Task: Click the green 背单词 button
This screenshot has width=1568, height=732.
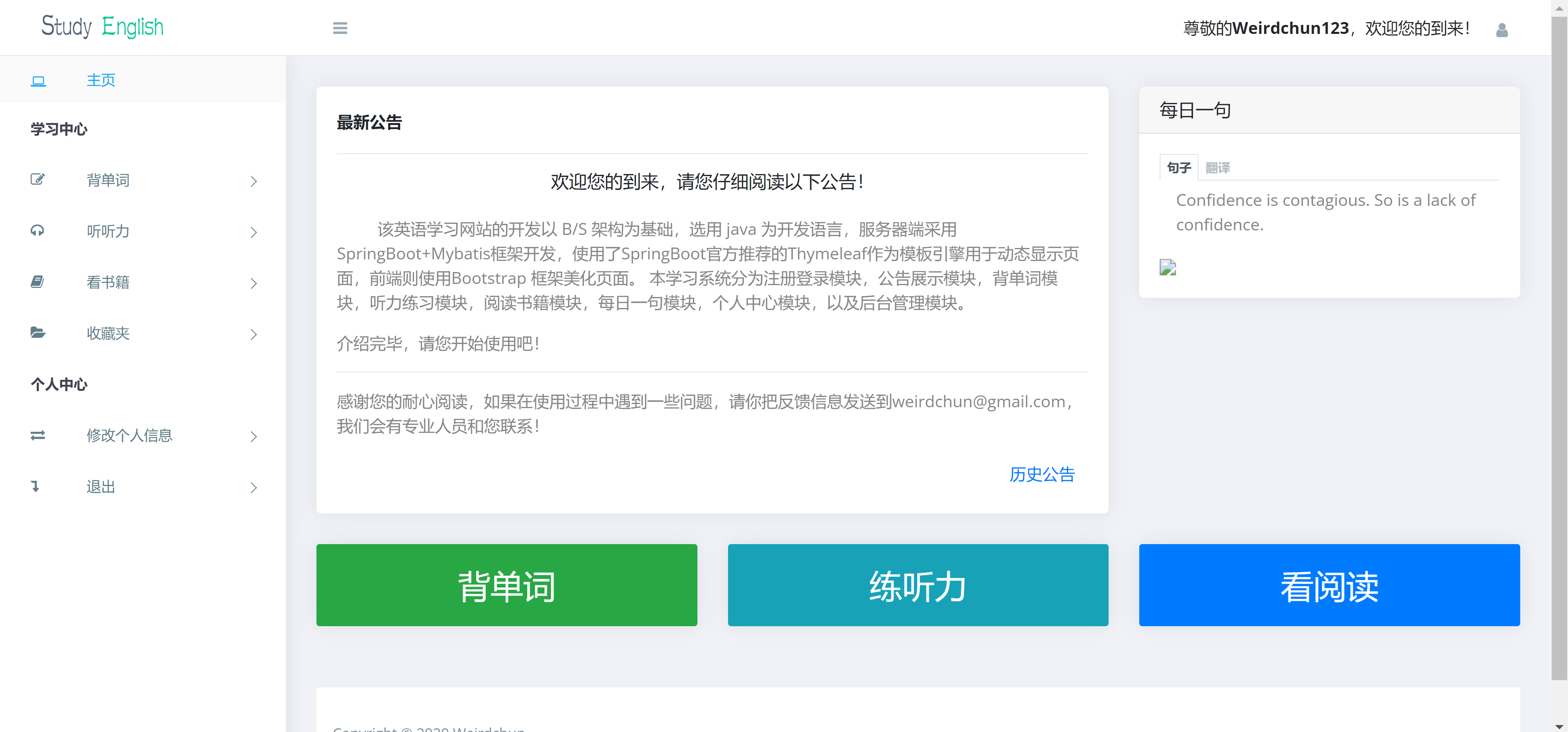Action: pyautogui.click(x=506, y=585)
